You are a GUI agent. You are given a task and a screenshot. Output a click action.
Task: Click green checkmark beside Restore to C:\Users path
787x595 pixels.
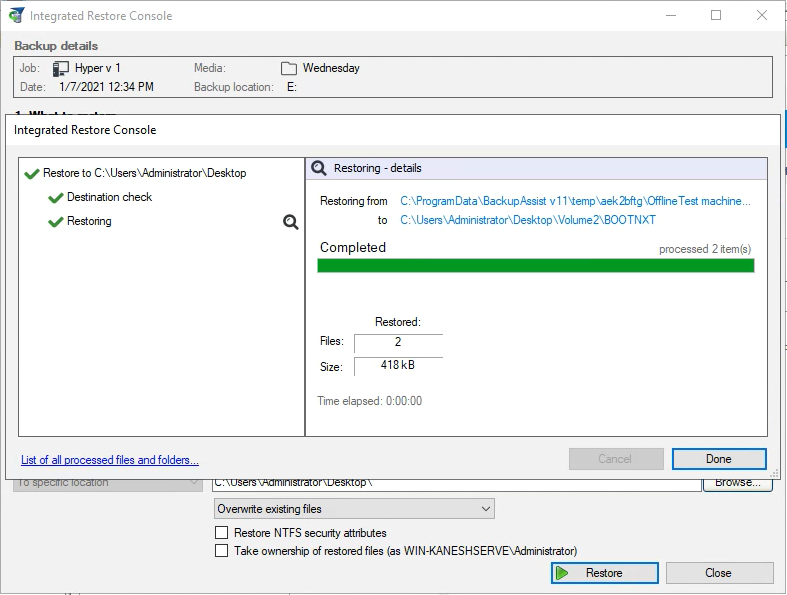[31, 174]
